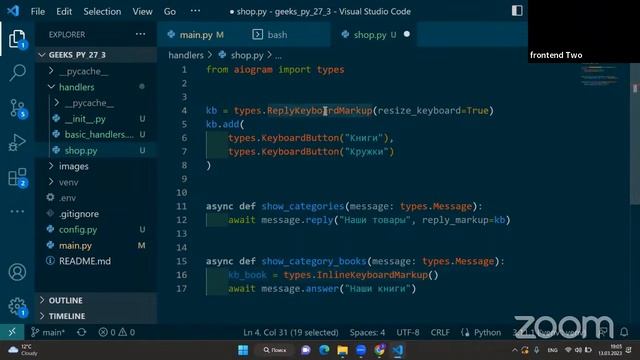Image resolution: width=640 pixels, height=360 pixels.
Task: Click line number 11 in gutter
Action: pyautogui.click(x=181, y=206)
